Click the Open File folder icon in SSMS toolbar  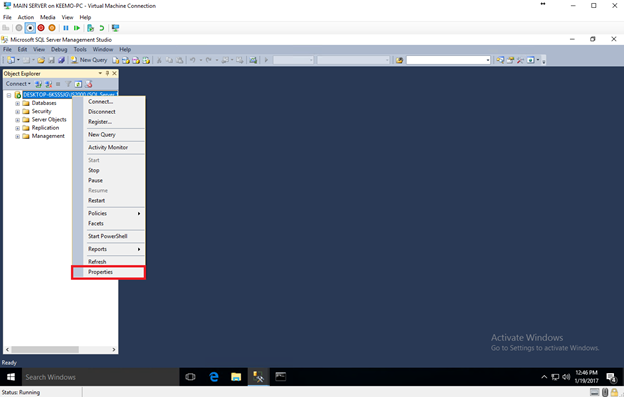[x=41, y=60]
